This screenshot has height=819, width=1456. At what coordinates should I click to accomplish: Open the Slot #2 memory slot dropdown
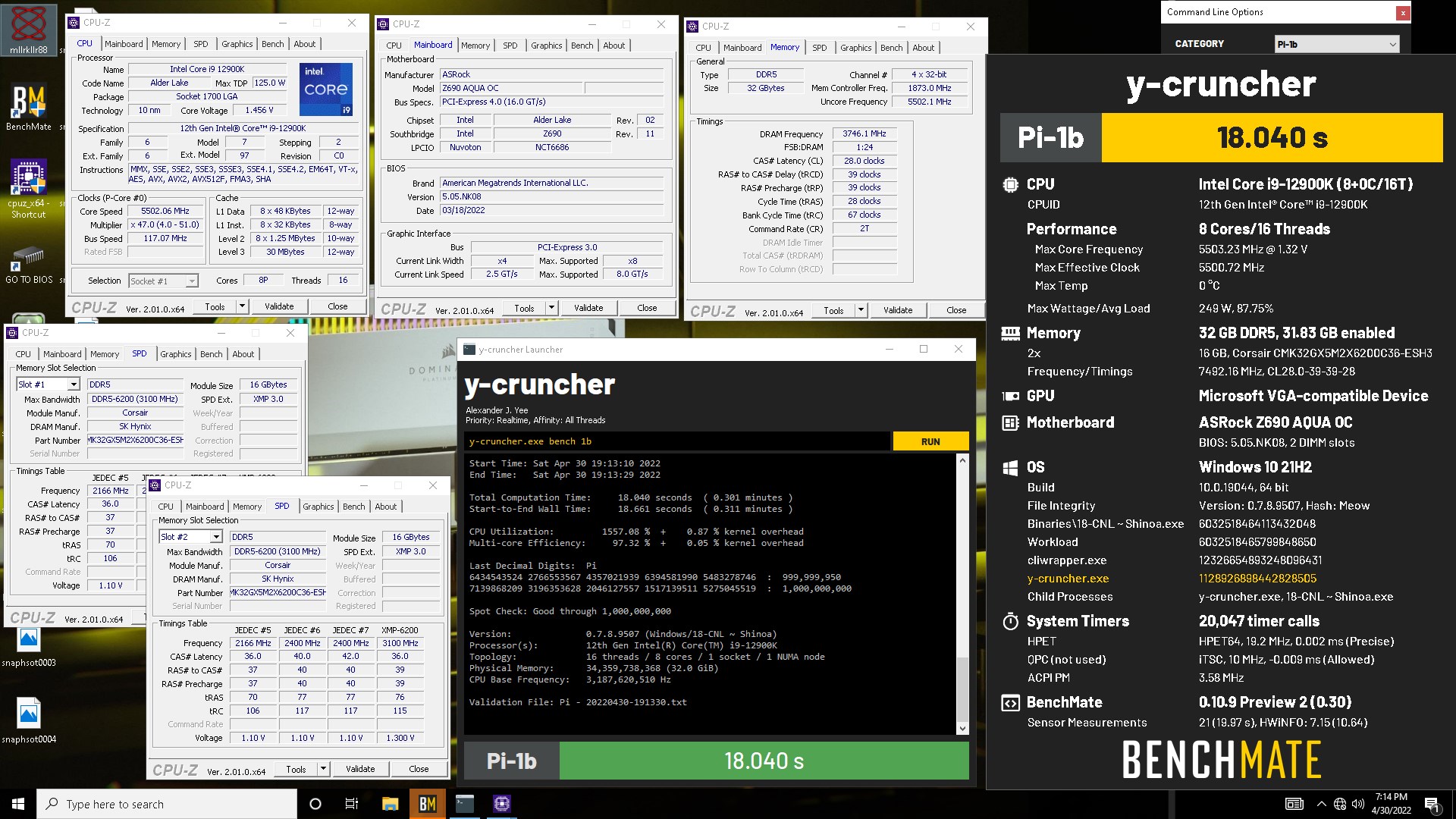(x=216, y=537)
